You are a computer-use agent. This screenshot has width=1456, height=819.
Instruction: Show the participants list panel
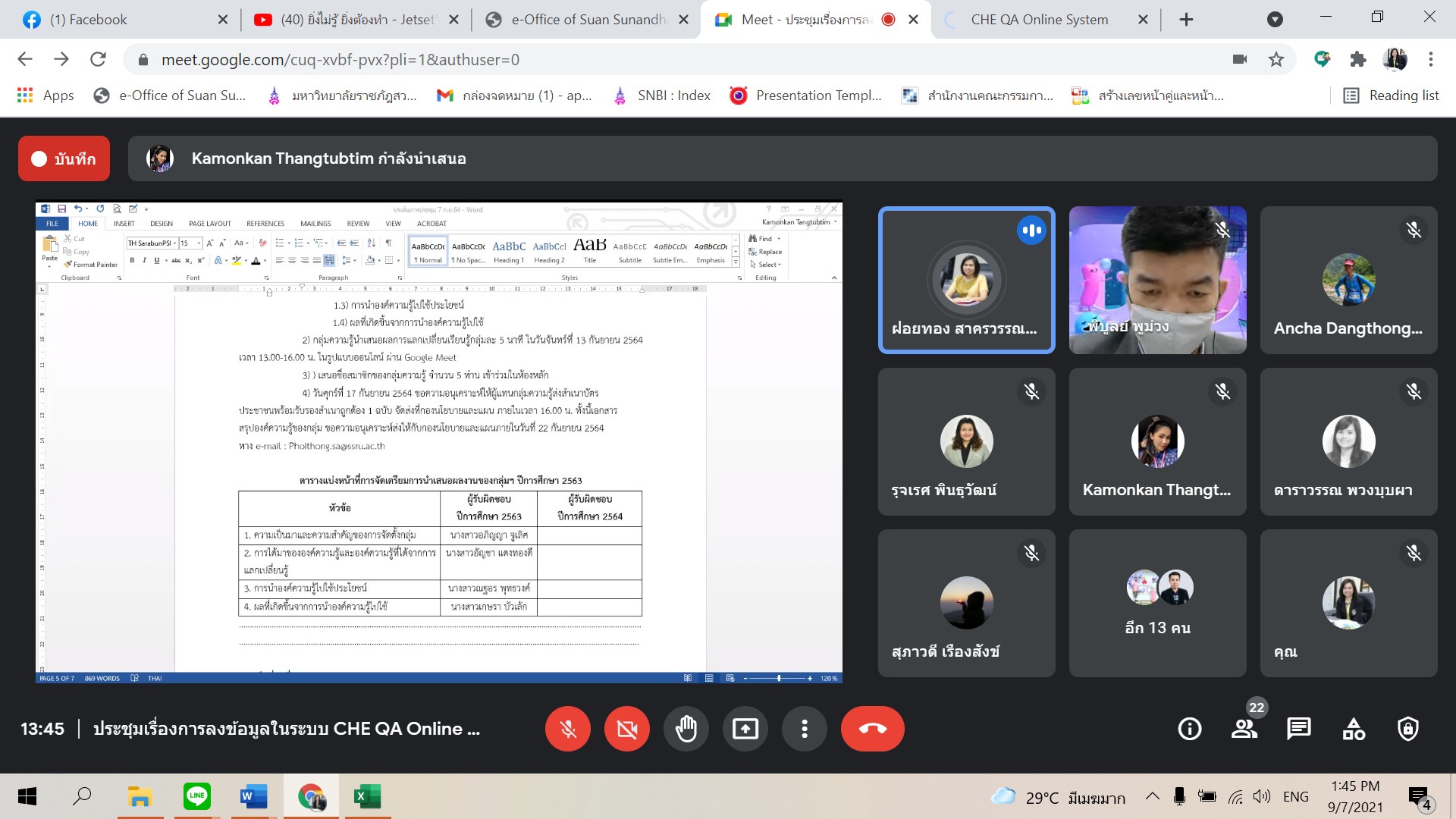point(1244,729)
